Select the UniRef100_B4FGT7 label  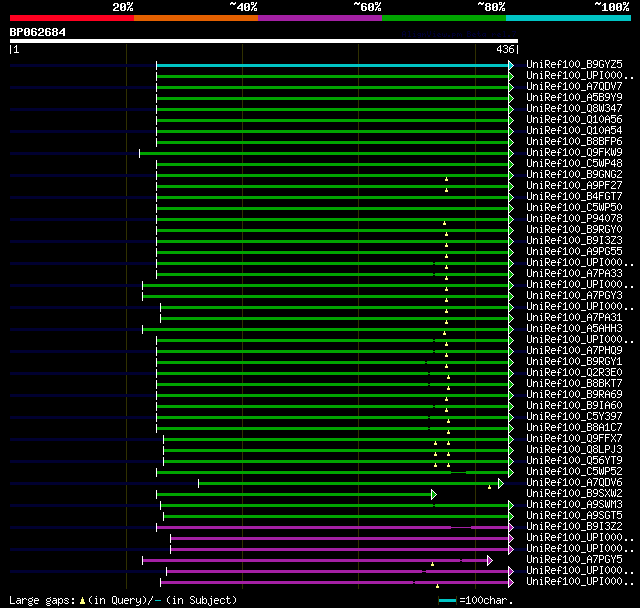pyautogui.click(x=574, y=197)
